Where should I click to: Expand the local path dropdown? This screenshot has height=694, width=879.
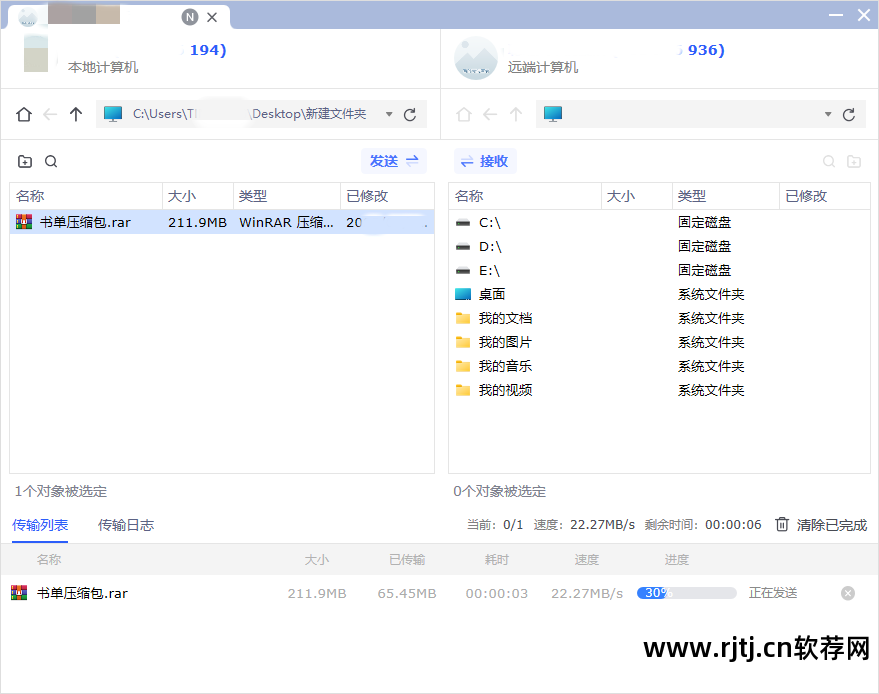[x=389, y=115]
